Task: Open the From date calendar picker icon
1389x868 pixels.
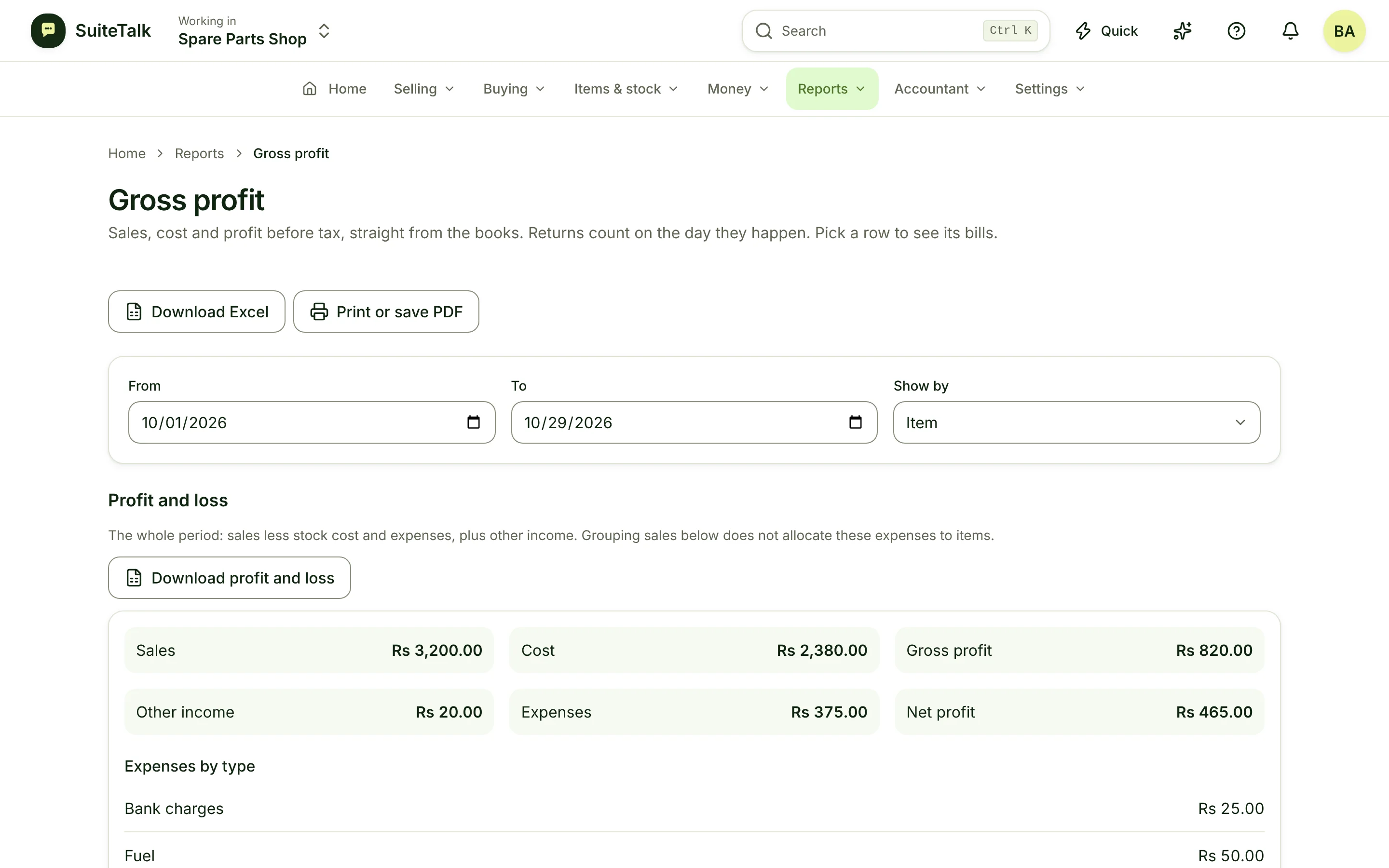Action: [x=473, y=422]
